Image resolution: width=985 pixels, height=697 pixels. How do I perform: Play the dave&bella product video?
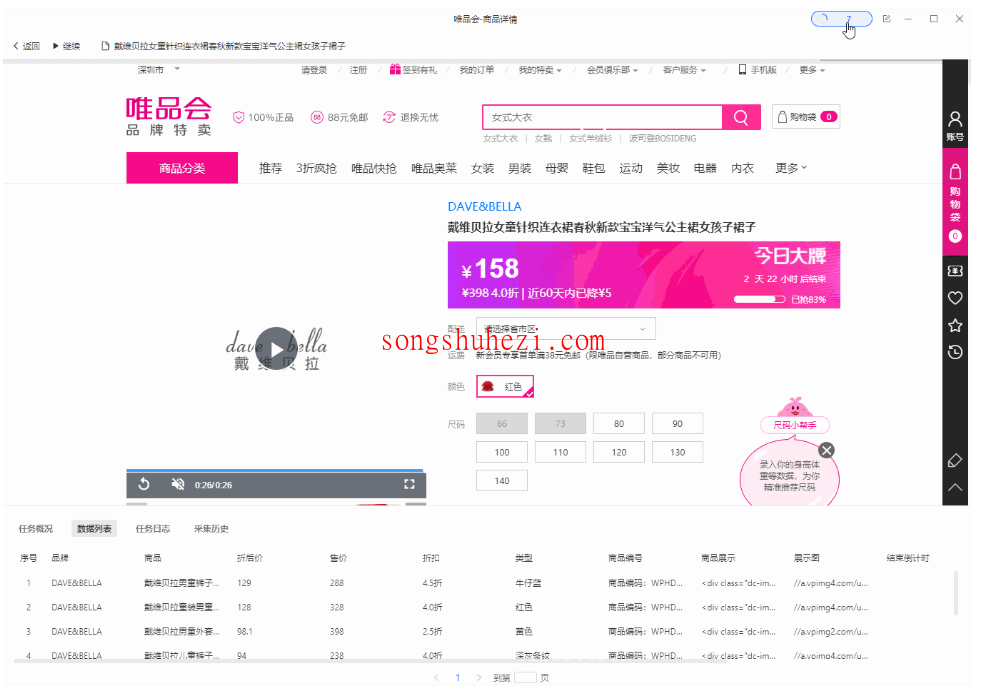276,348
